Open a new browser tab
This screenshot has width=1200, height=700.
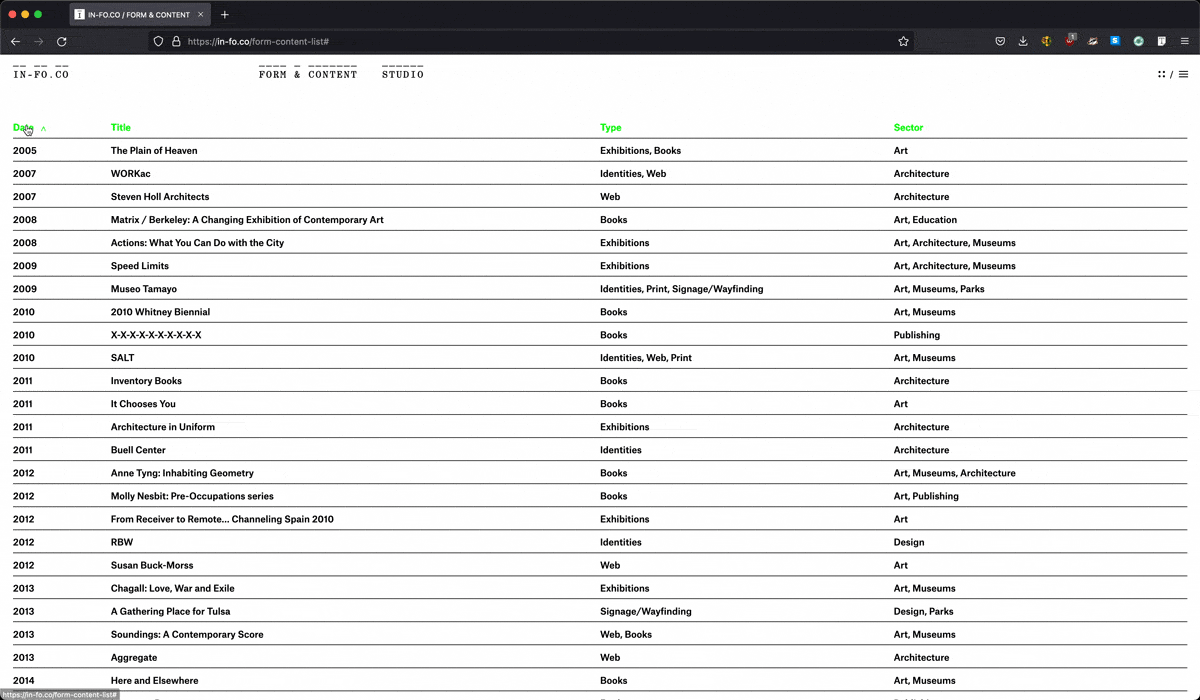click(x=224, y=15)
